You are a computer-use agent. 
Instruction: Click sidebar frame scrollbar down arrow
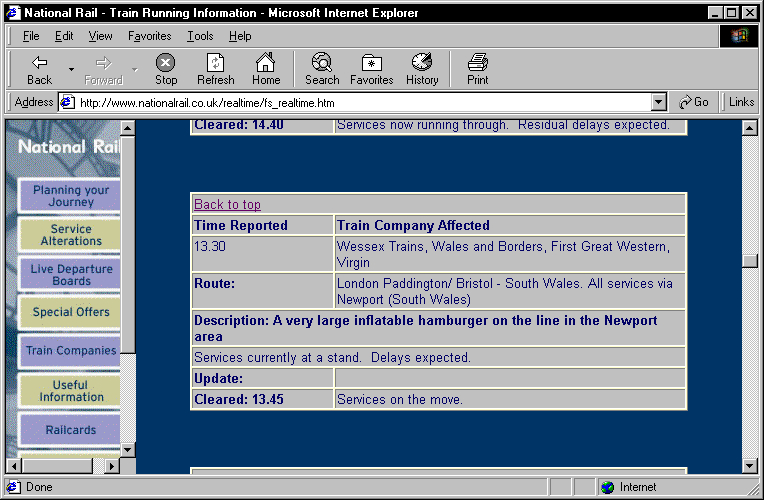(x=128, y=449)
